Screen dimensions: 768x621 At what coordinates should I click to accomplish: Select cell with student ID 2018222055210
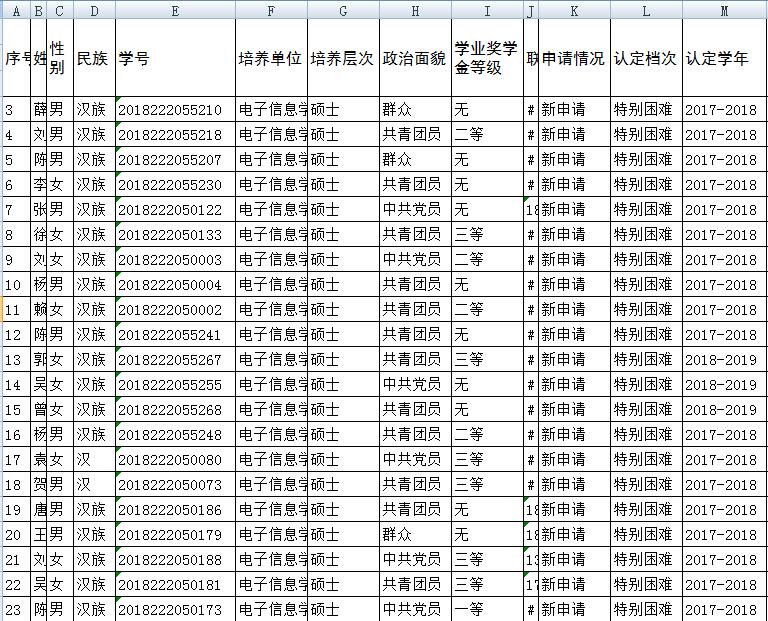click(x=175, y=110)
